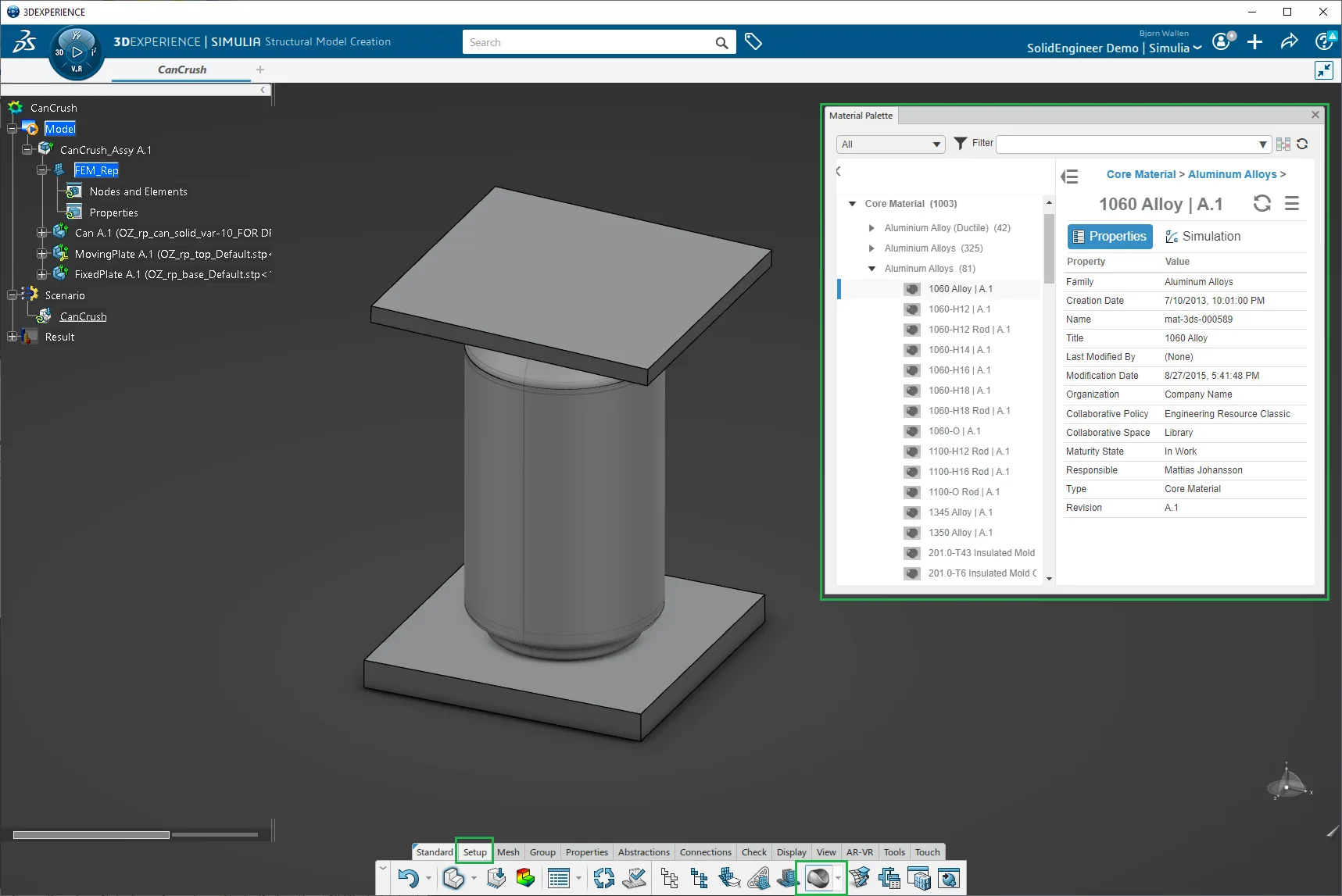Click the funnel Filter icon in Material Palette
Viewport: 1342px width, 896px height.
pos(961,143)
